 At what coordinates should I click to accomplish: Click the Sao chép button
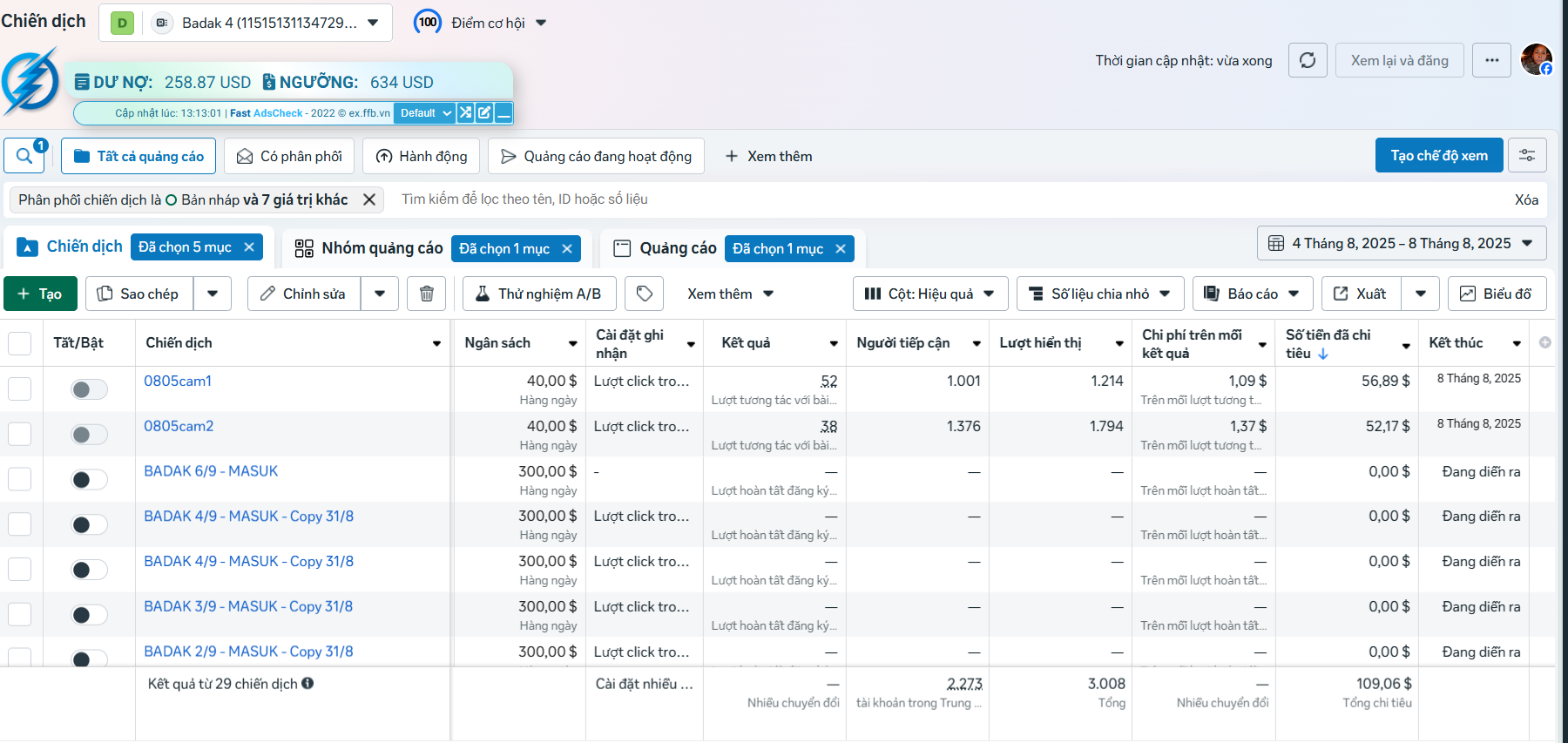pos(139,294)
